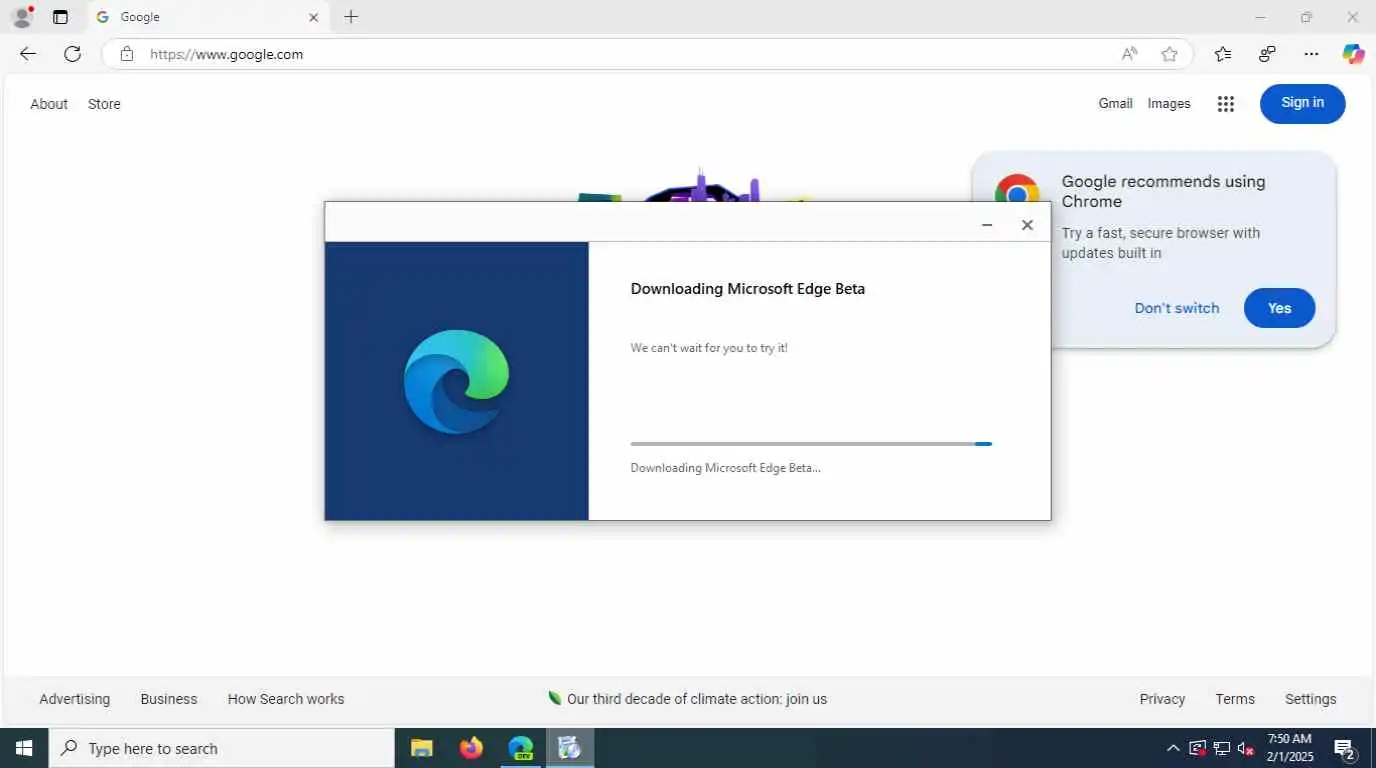Screen dimensions: 1376x768
Task: Open How Search works link
Action: click(286, 699)
